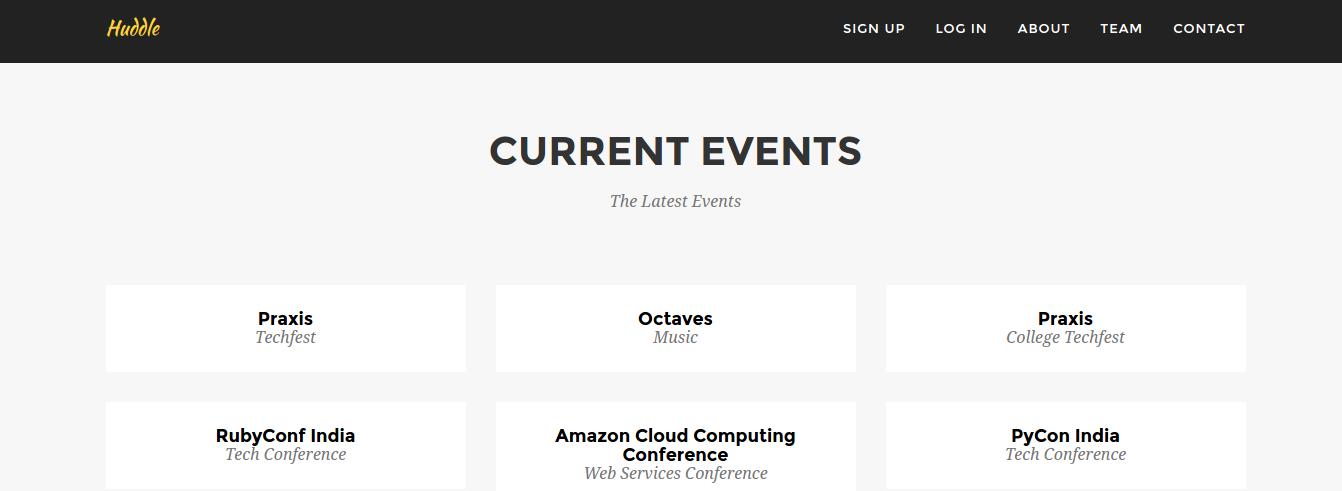The width and height of the screenshot is (1342, 491).
Task: Click the Music label under Octaves
Action: coord(675,338)
